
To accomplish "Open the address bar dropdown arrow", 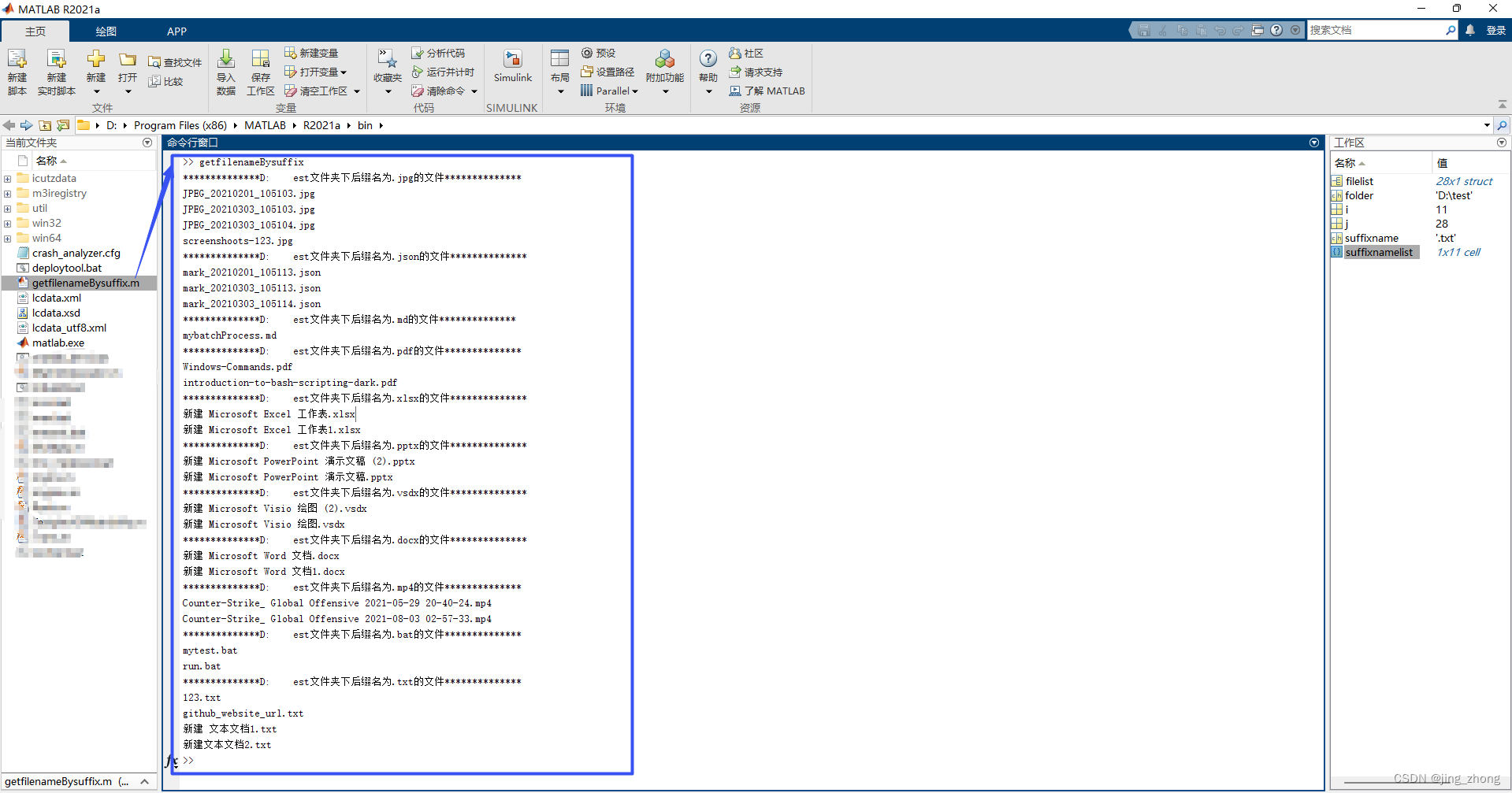I will point(1487,125).
